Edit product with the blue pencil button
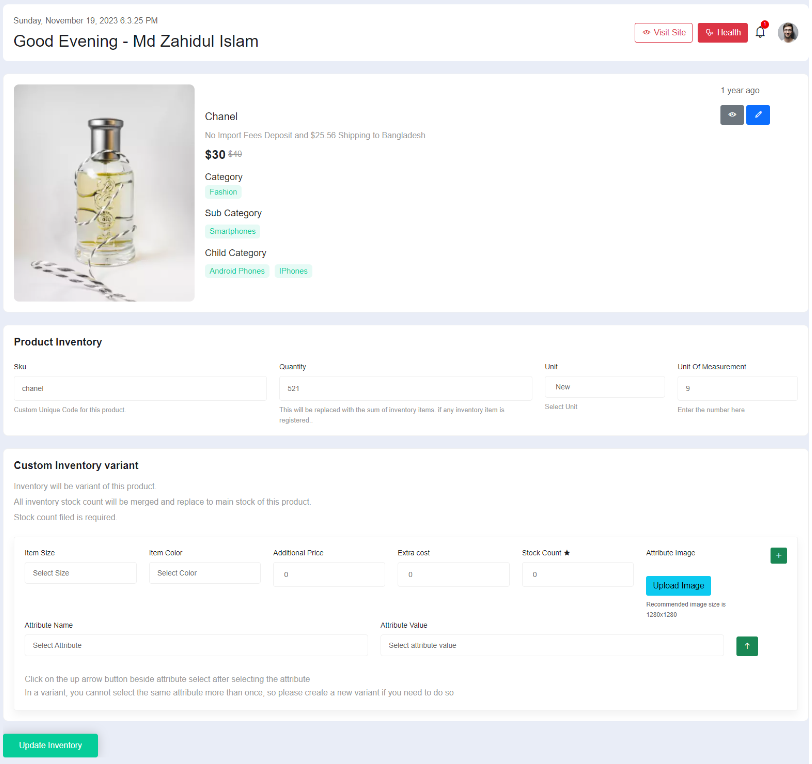The image size is (812, 764). [758, 115]
